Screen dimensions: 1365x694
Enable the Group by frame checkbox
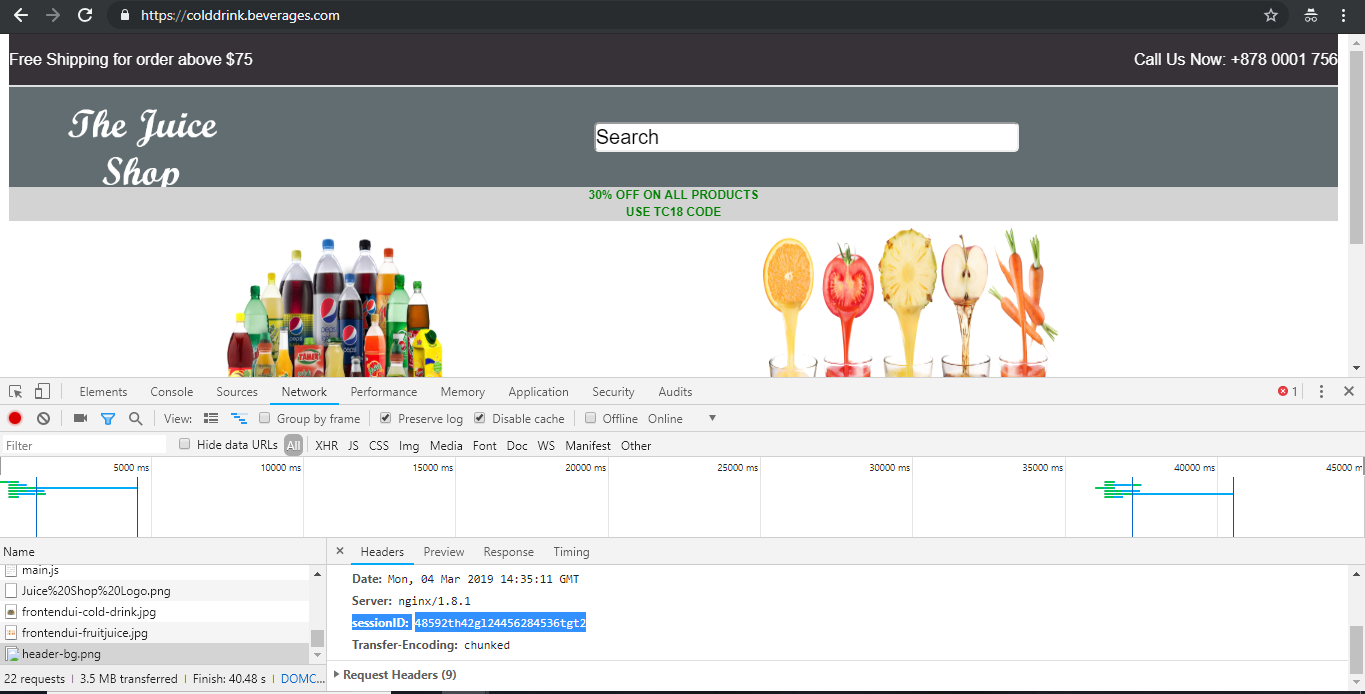click(x=264, y=418)
